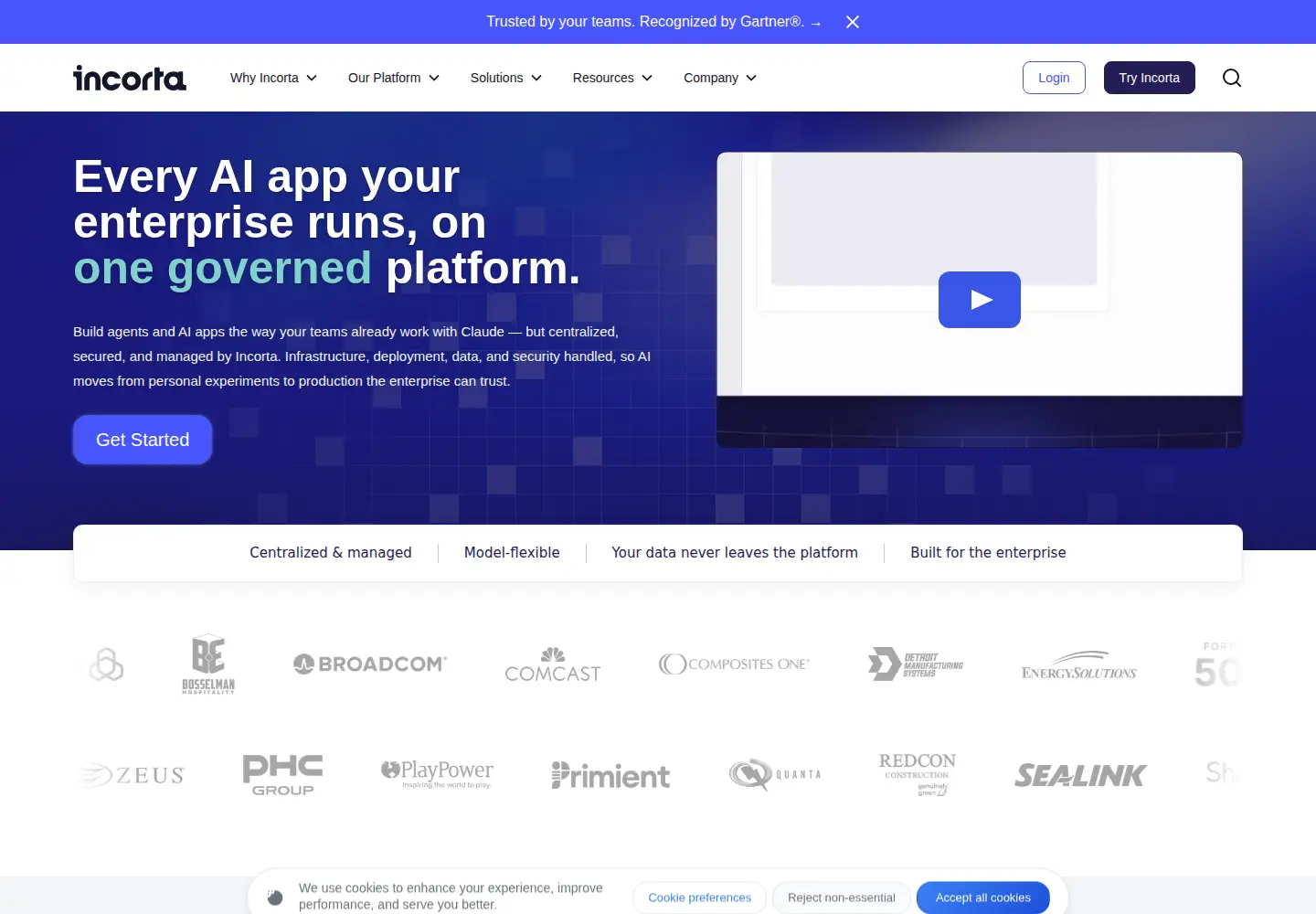This screenshot has width=1316, height=914.
Task: Expand the Company menu
Action: pos(720,78)
